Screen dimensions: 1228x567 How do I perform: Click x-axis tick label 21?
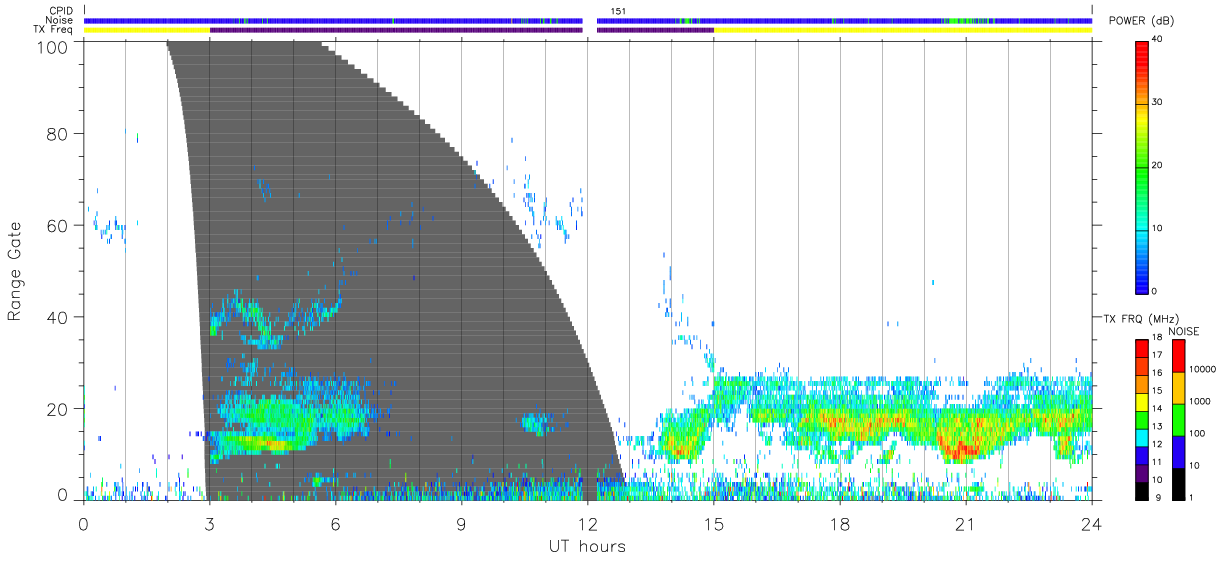coord(965,524)
